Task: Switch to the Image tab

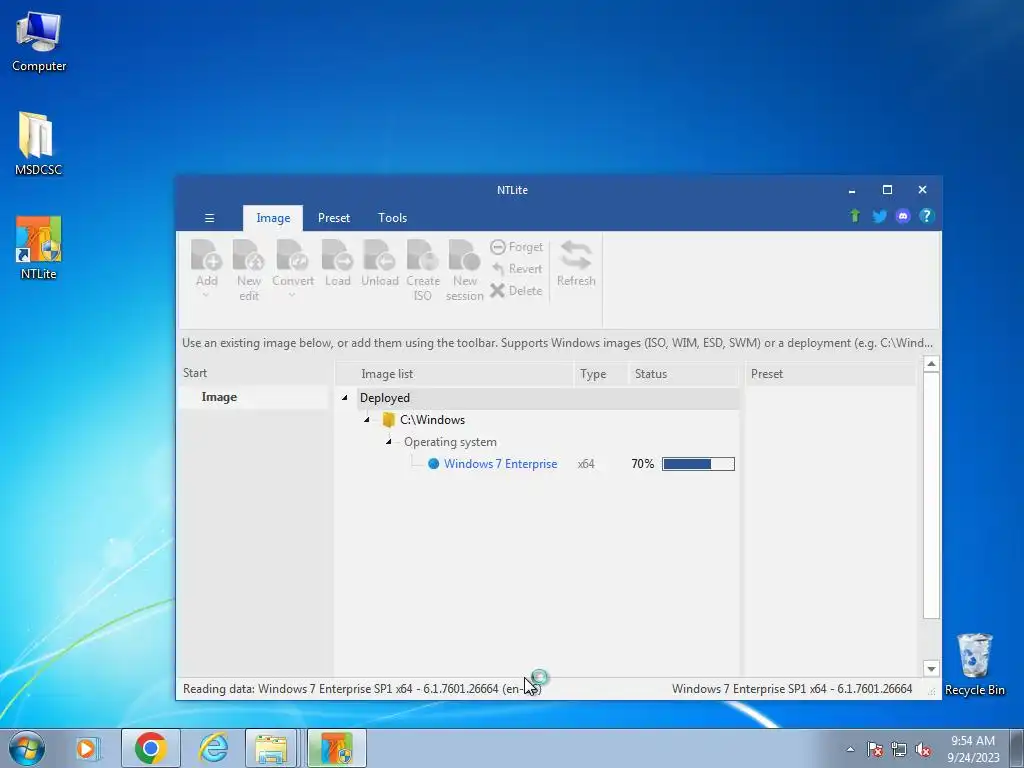Action: pyautogui.click(x=273, y=218)
